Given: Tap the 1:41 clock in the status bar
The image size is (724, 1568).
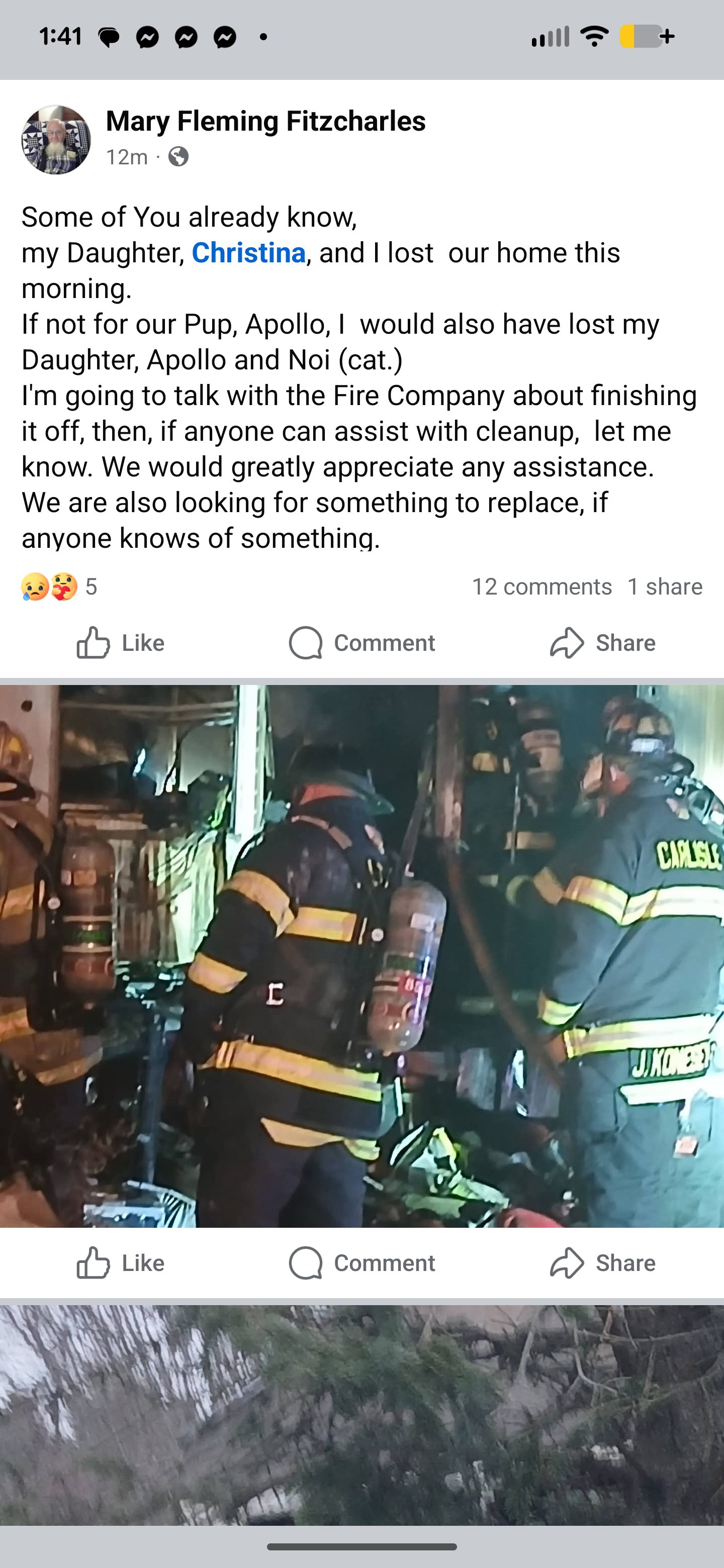Looking at the screenshot, I should click(x=61, y=37).
